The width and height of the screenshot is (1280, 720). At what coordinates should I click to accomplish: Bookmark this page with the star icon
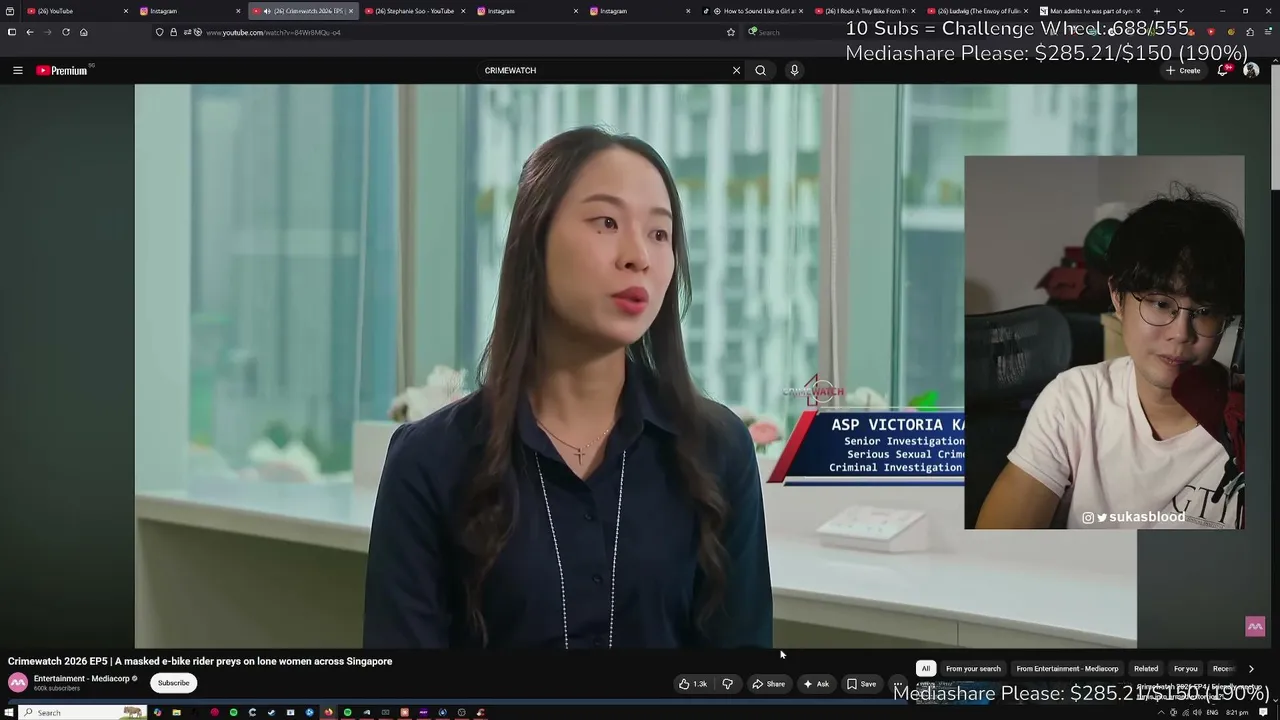[731, 32]
